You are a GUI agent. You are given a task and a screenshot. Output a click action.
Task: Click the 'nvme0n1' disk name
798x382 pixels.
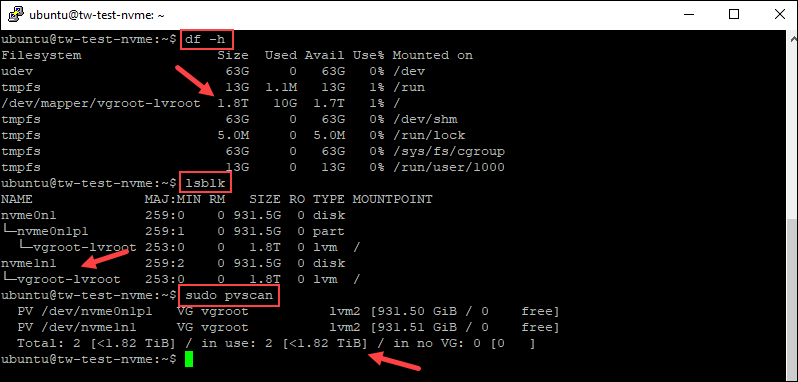coord(29,215)
